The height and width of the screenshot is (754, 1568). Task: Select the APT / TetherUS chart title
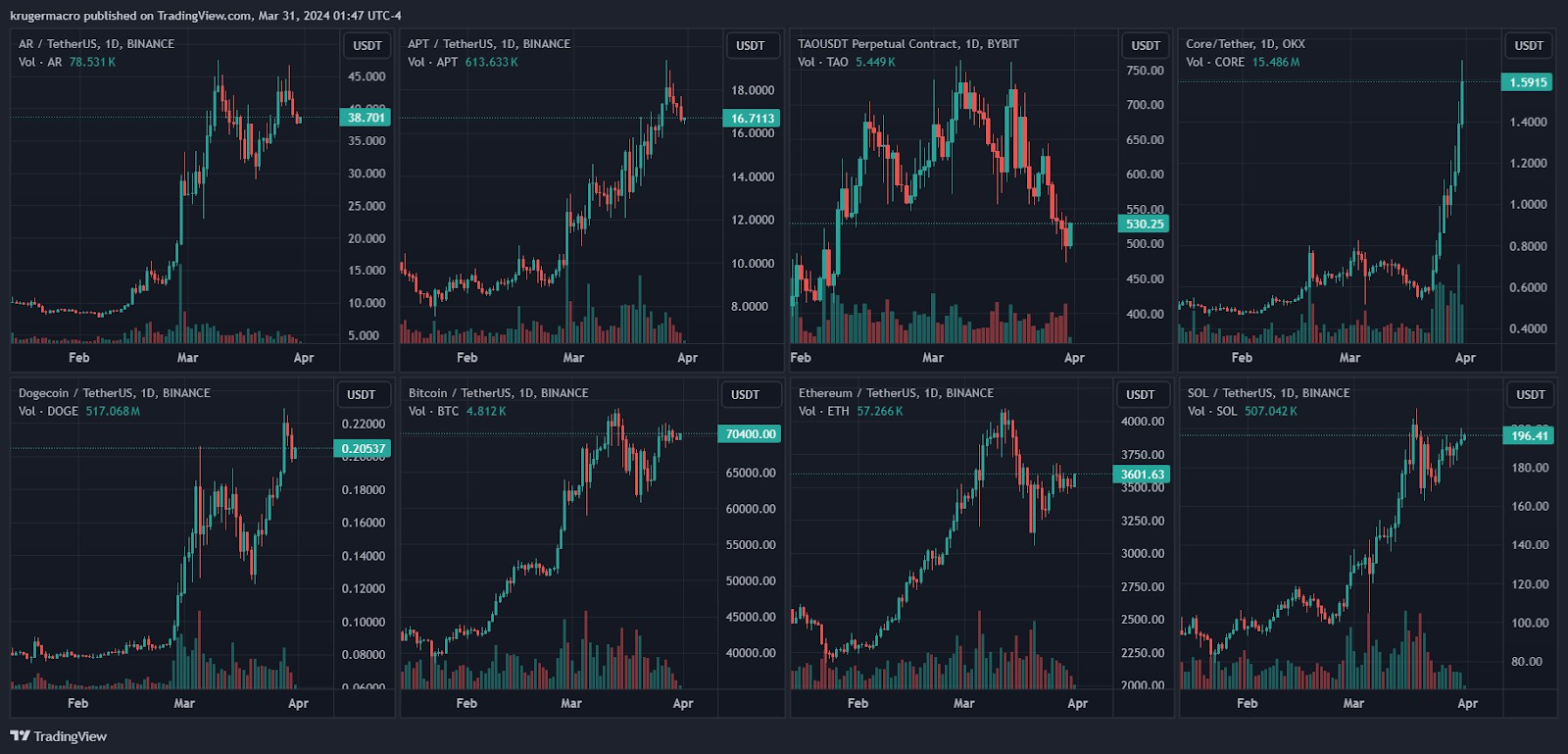[x=489, y=44]
